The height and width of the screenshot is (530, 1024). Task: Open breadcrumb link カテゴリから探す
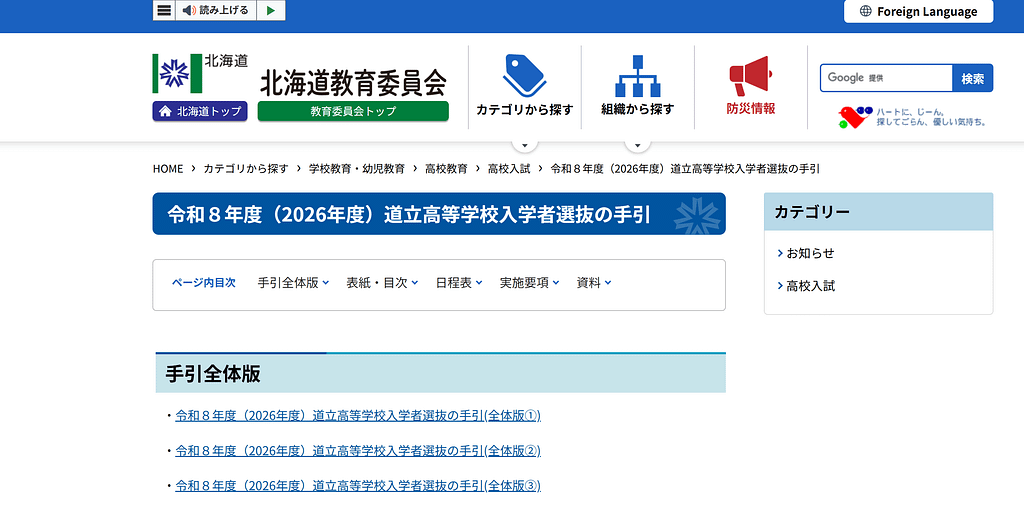246,168
